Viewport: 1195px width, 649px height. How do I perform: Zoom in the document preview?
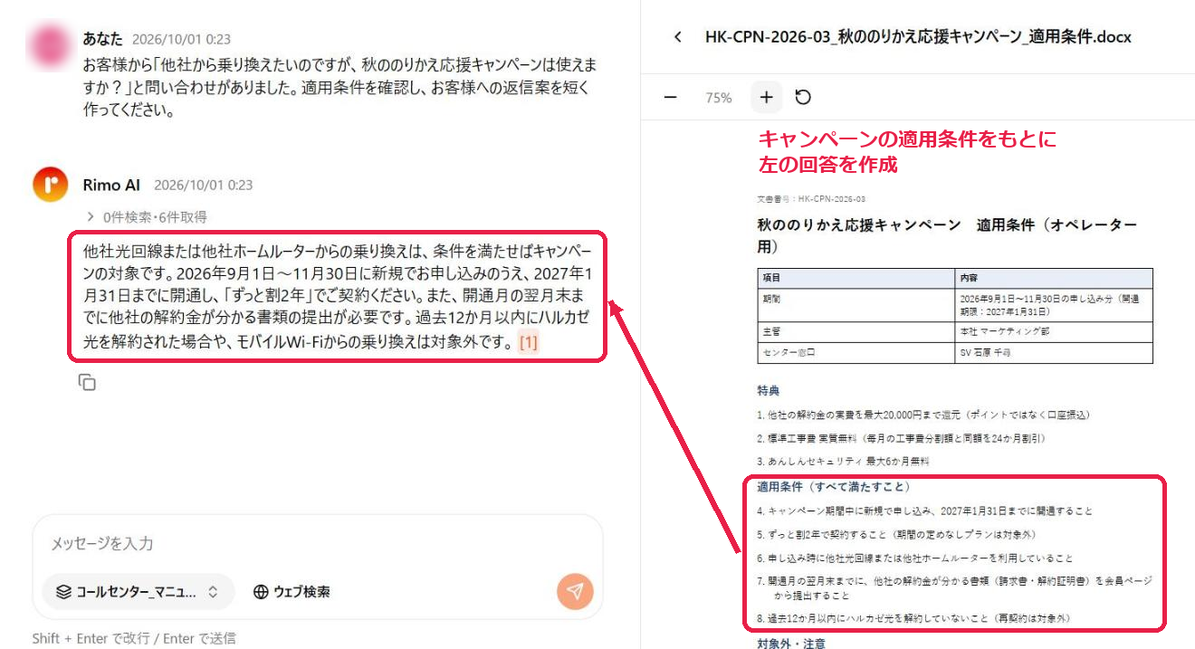766,98
